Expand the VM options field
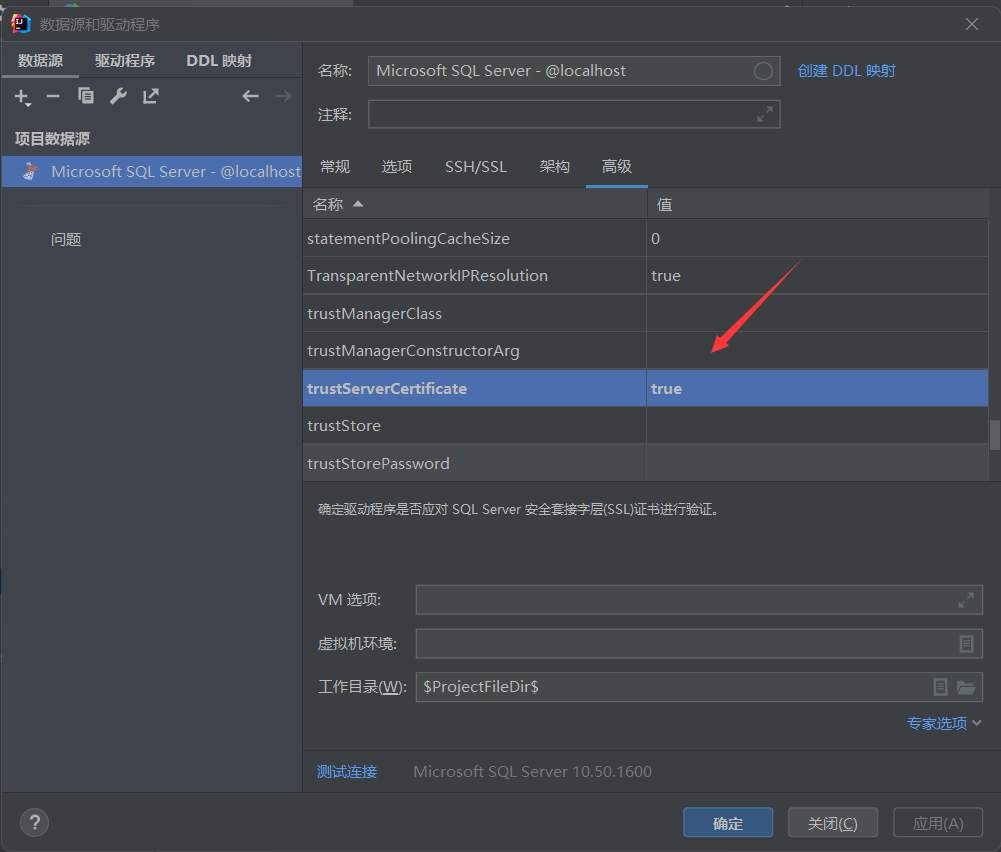Viewport: 1001px width, 852px height. click(x=965, y=600)
